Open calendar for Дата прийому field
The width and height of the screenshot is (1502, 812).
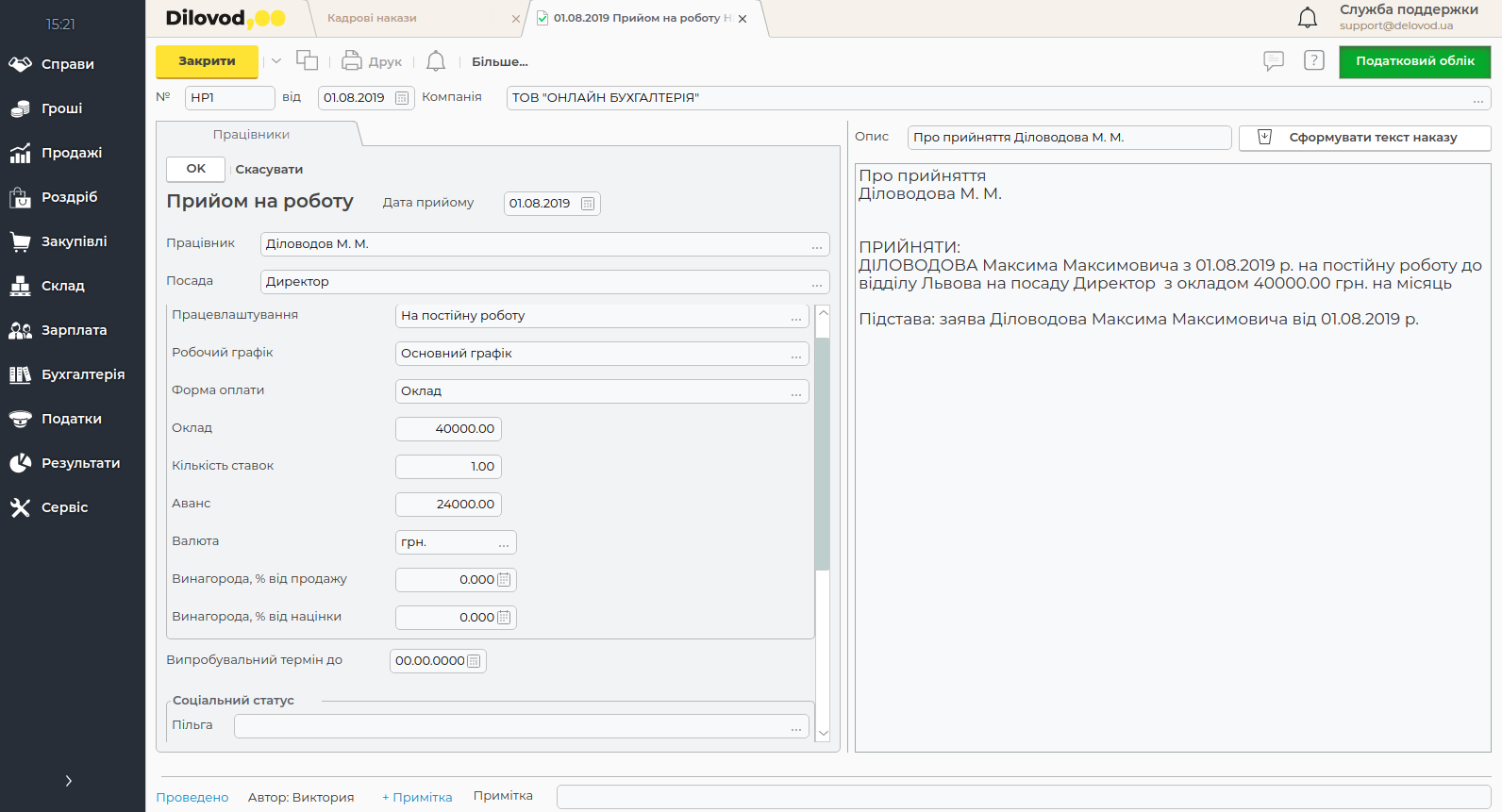588,204
